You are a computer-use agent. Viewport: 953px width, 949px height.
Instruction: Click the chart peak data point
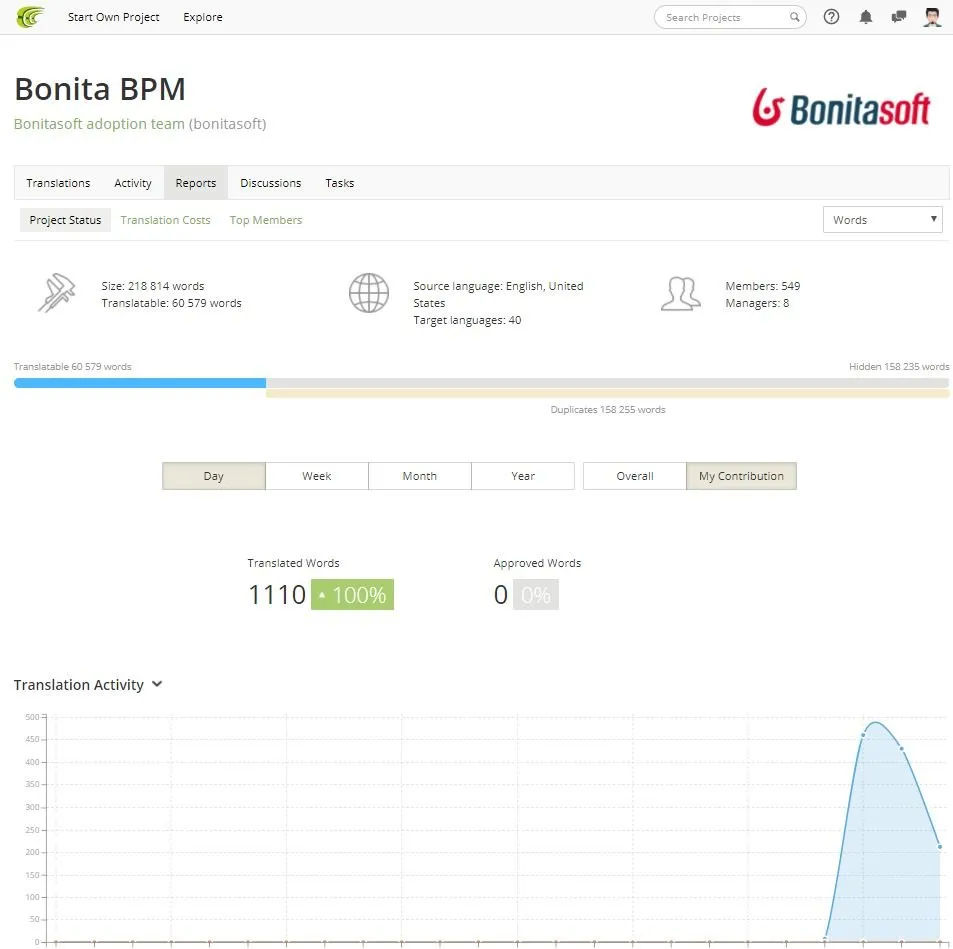click(863, 735)
